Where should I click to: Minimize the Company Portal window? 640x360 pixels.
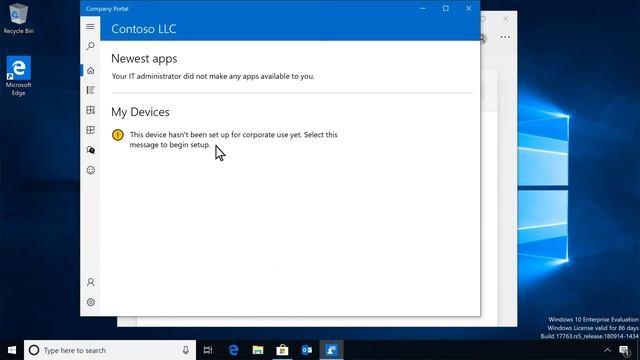[x=423, y=8]
